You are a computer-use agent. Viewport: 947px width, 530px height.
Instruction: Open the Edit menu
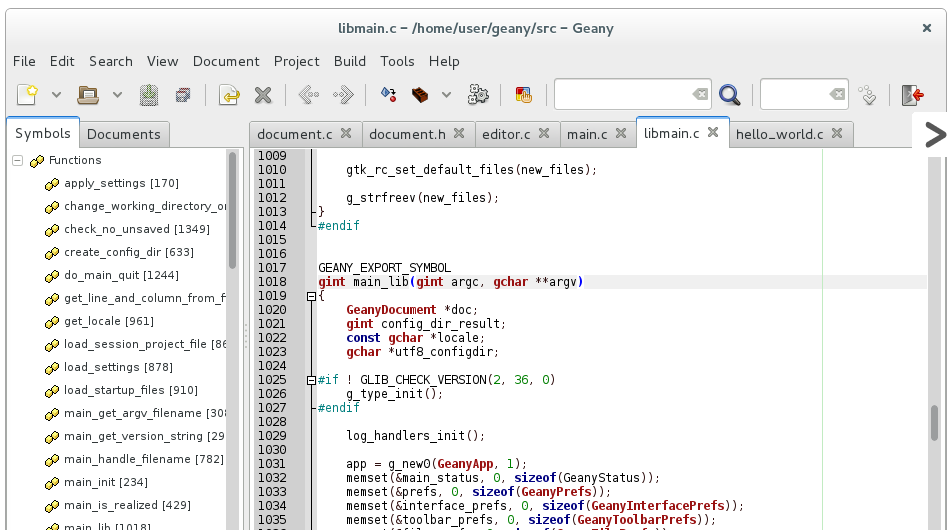click(x=62, y=62)
